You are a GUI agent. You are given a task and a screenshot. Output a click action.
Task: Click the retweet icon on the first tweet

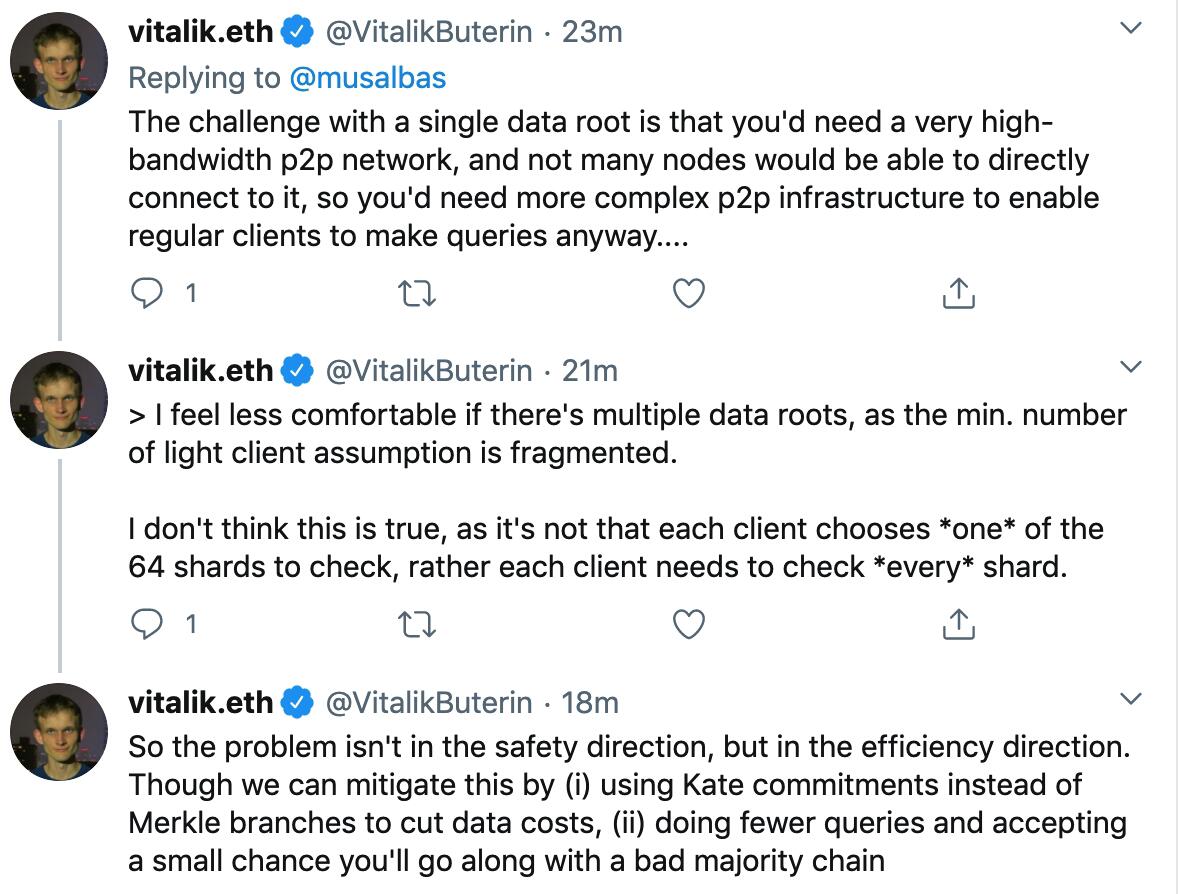coord(418,293)
